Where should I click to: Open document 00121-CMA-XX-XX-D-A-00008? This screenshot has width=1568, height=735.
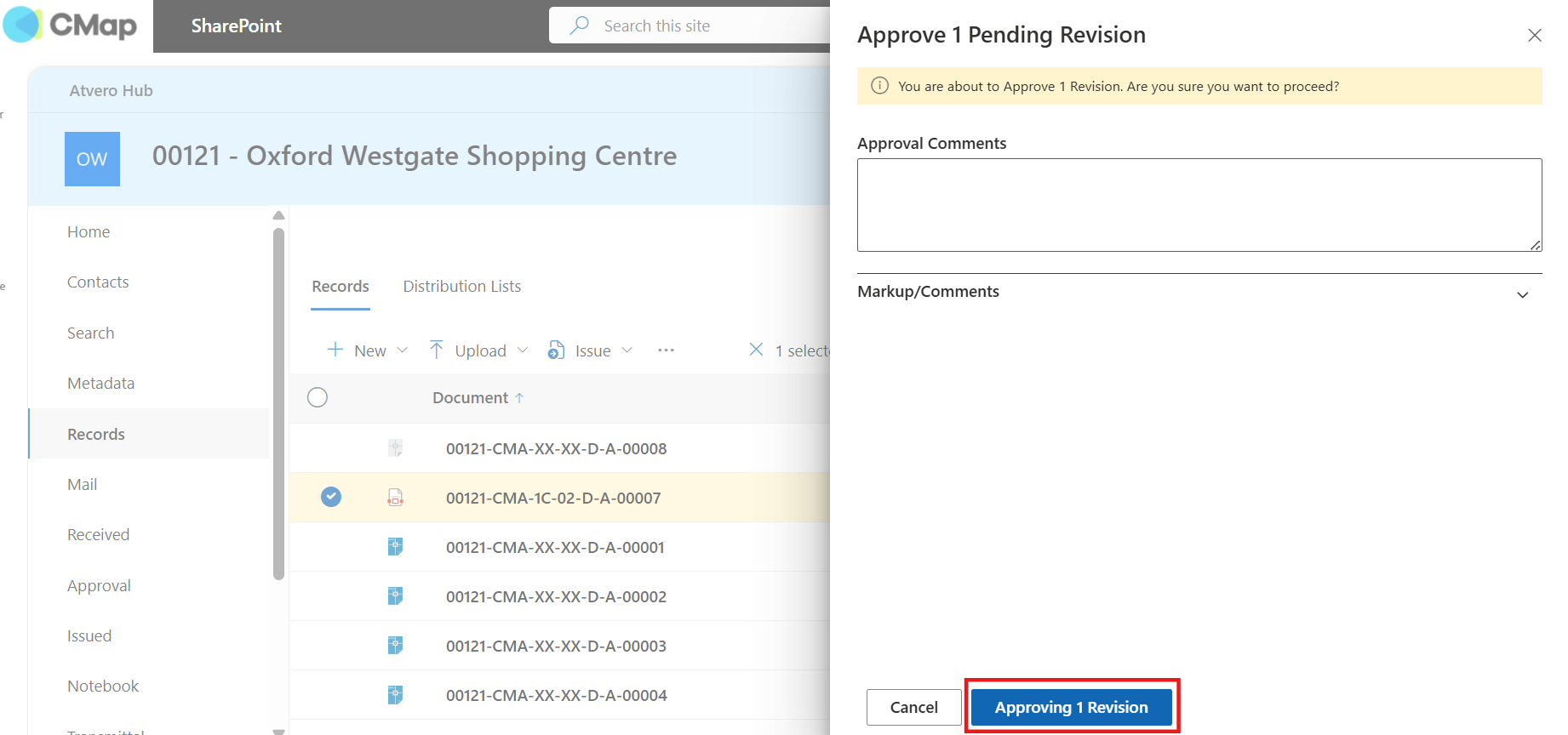click(557, 448)
